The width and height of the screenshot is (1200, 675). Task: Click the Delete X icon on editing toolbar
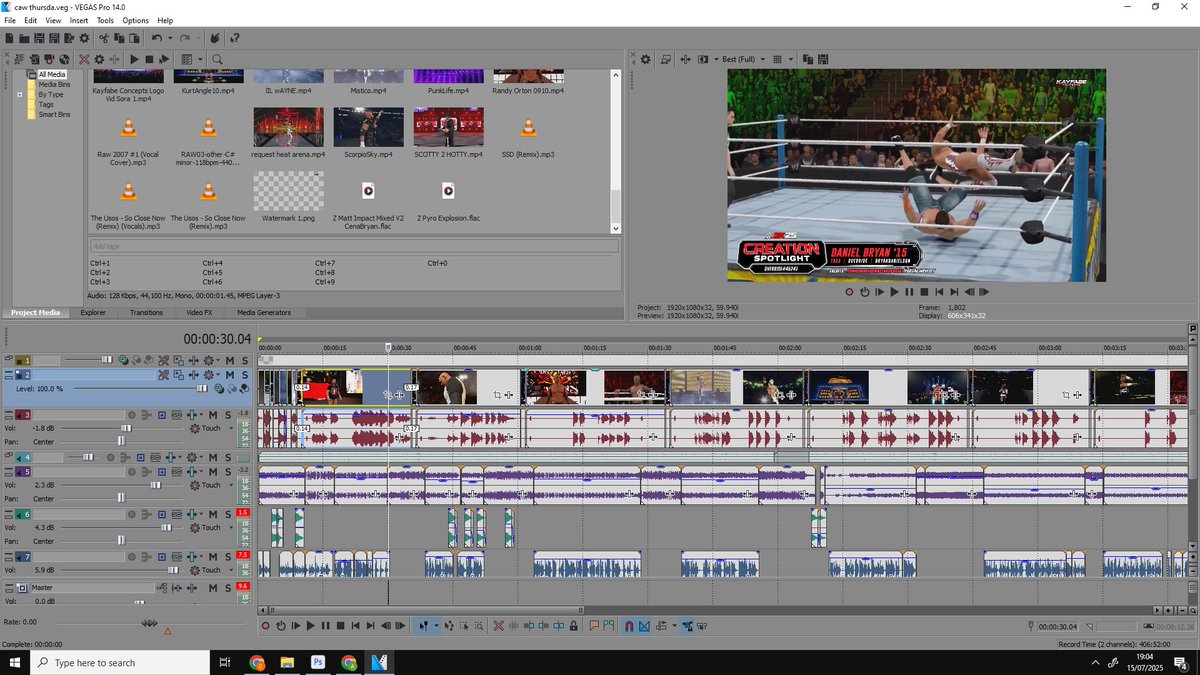(x=498, y=626)
